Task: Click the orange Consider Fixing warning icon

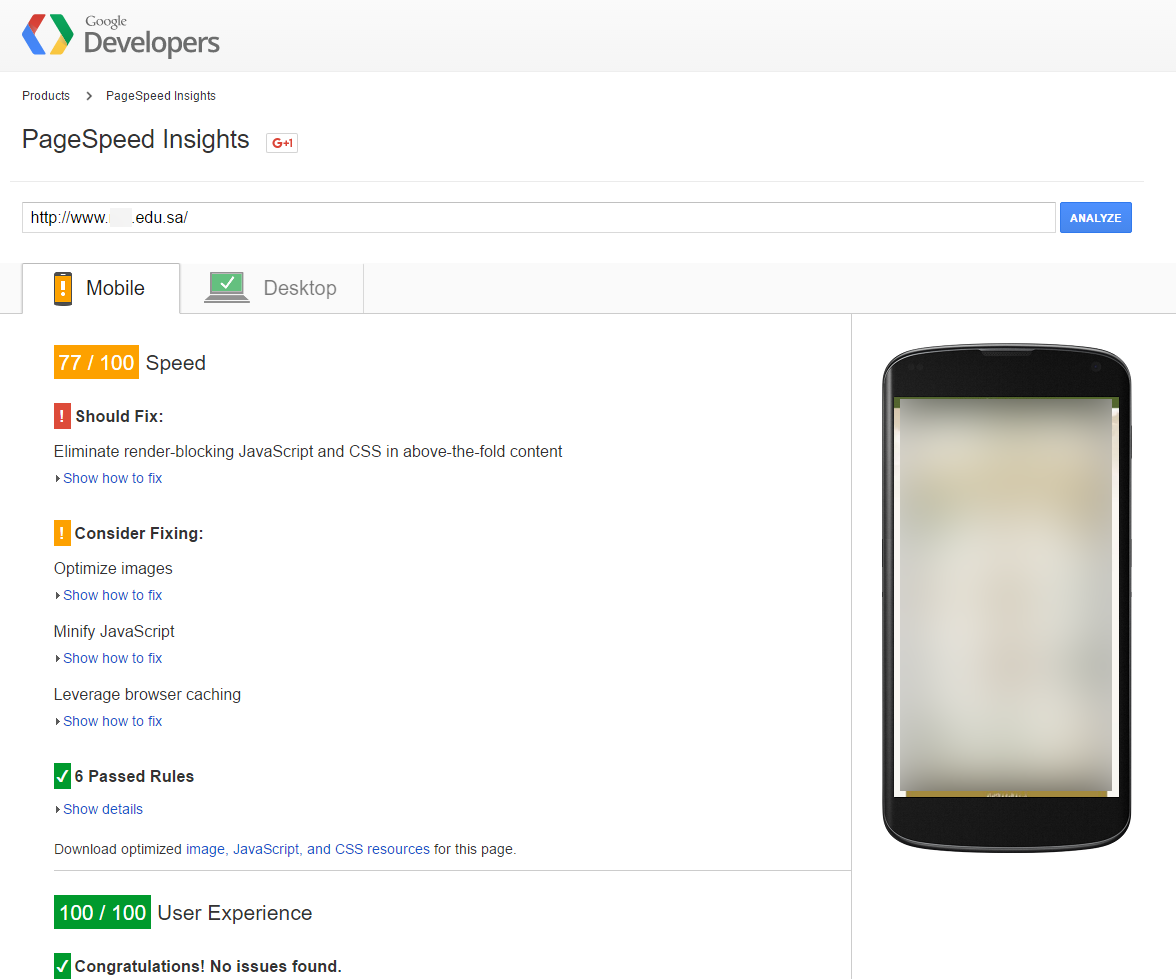Action: 62,533
